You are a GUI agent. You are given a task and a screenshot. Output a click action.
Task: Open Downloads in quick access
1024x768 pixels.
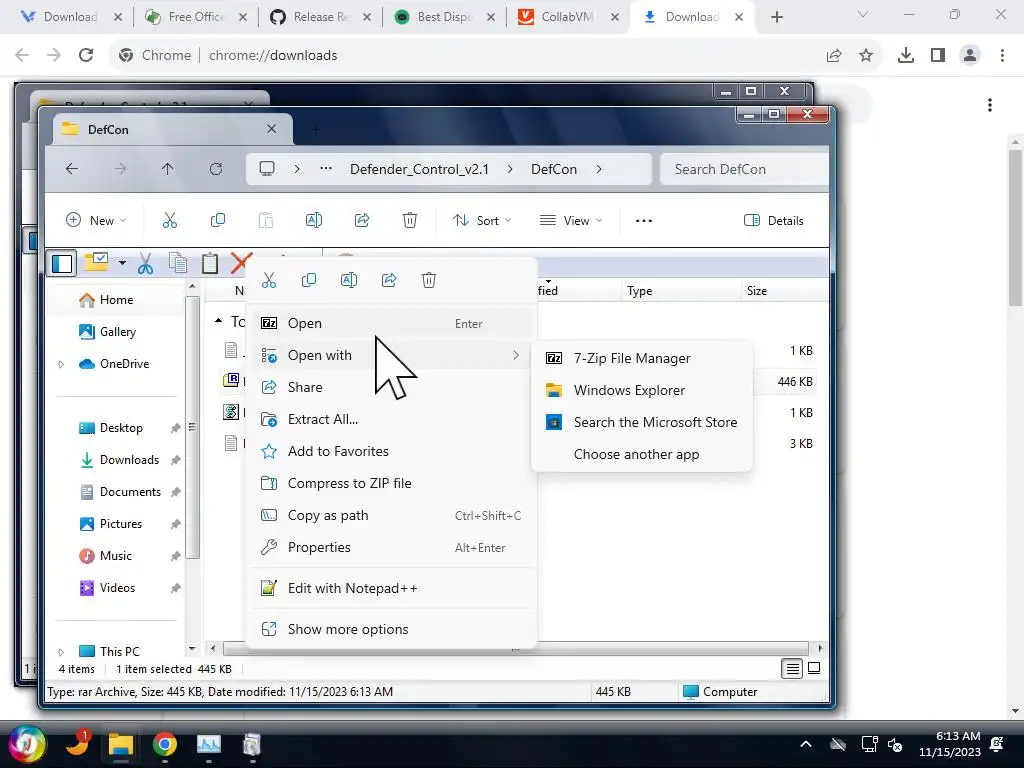tap(119, 460)
